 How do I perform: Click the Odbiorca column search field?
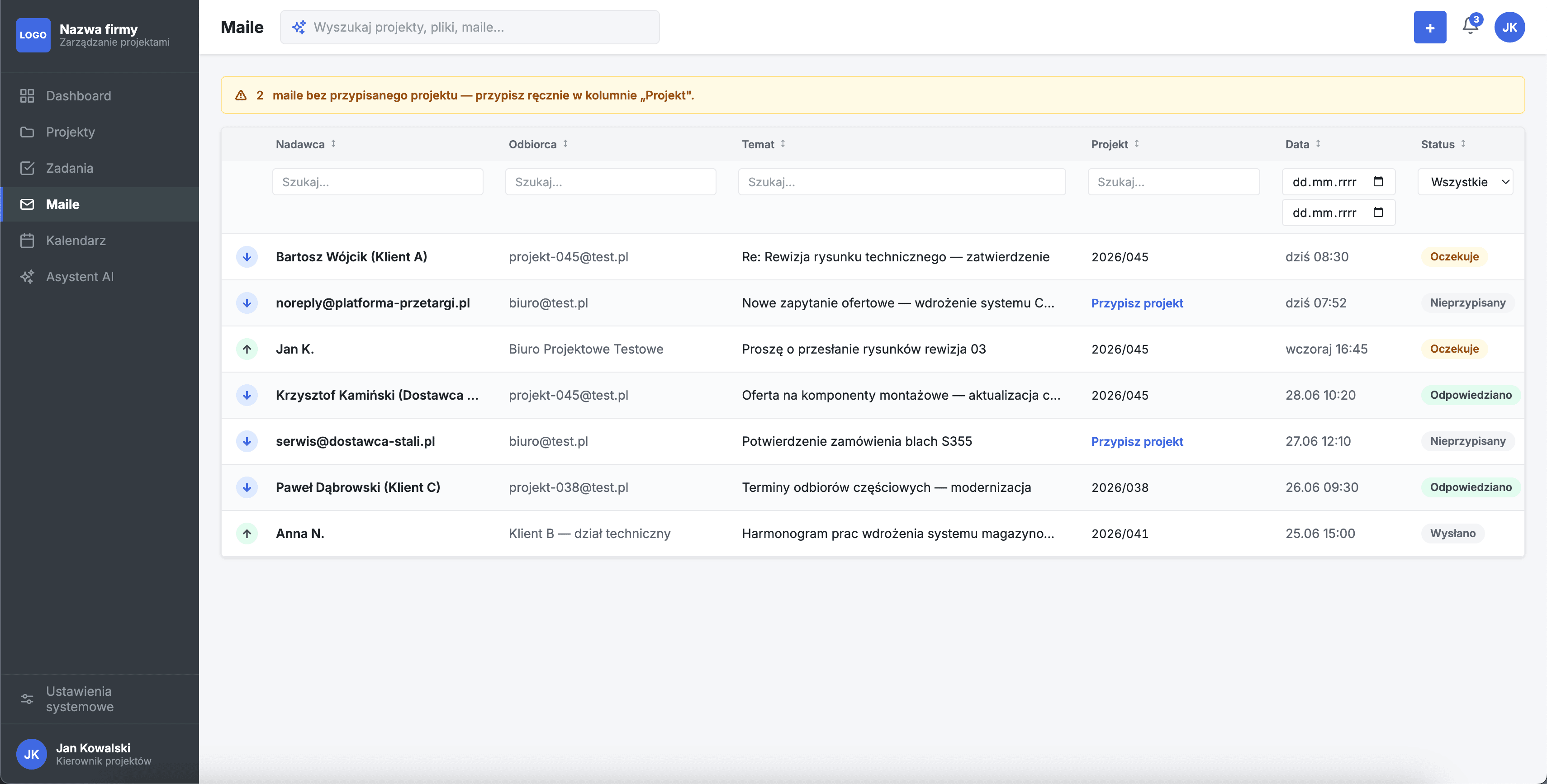click(x=610, y=182)
